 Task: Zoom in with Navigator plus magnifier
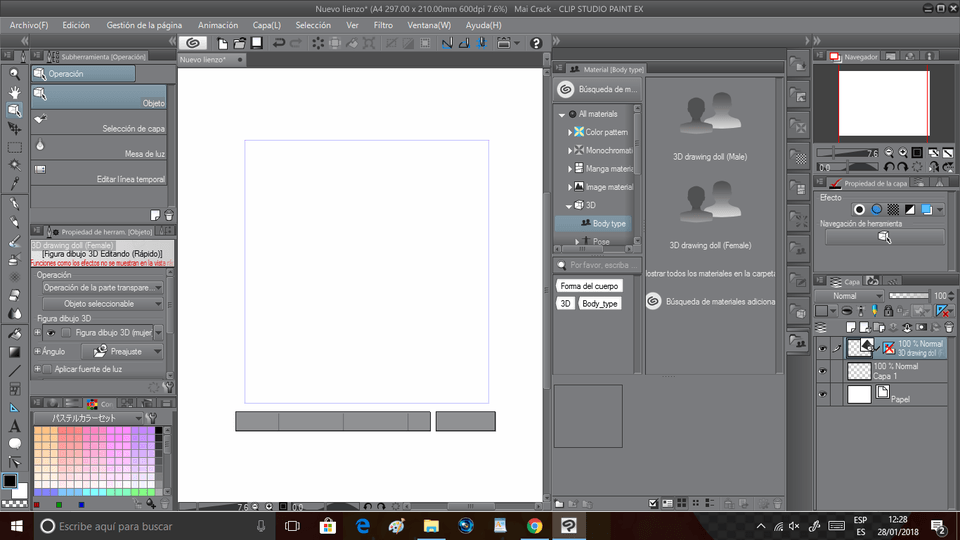coord(903,152)
